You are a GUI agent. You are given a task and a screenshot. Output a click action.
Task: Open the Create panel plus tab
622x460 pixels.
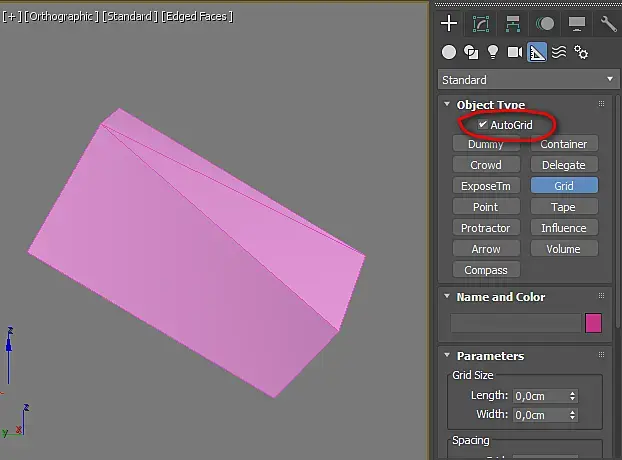pyautogui.click(x=449, y=23)
